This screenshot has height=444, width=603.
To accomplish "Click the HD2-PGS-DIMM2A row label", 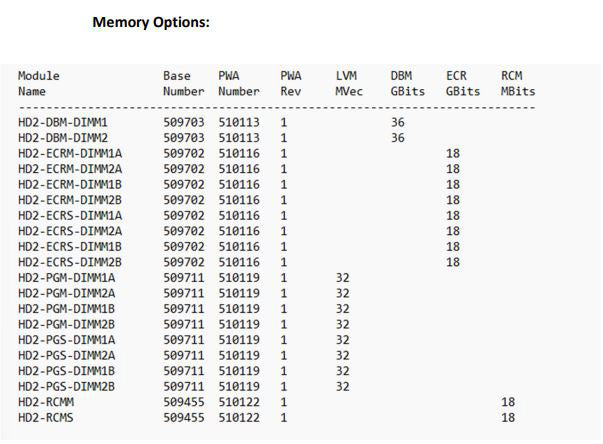I will (67, 355).
